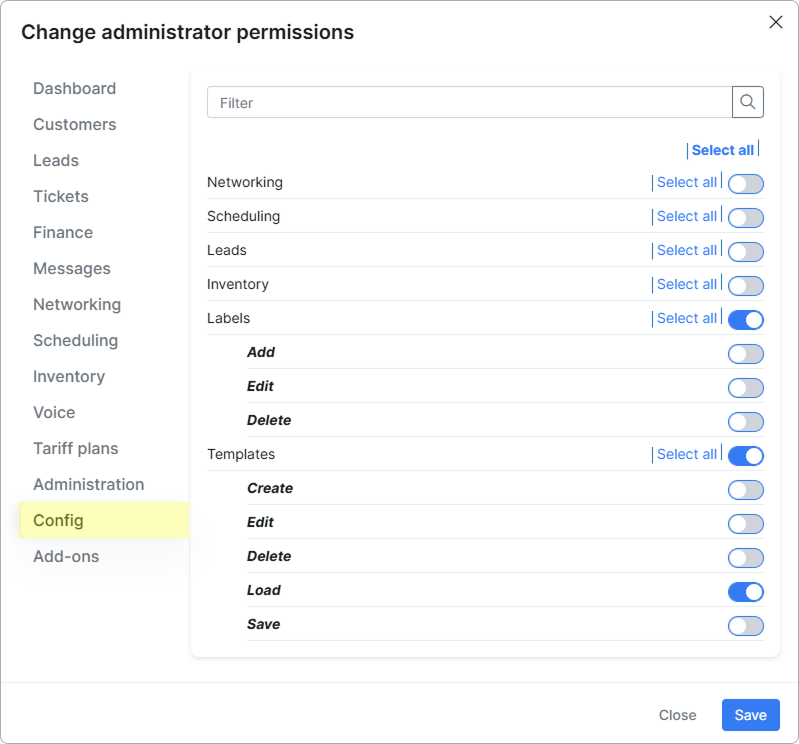Turn off the Templates Load toggle
This screenshot has width=799, height=744.
[x=745, y=592]
